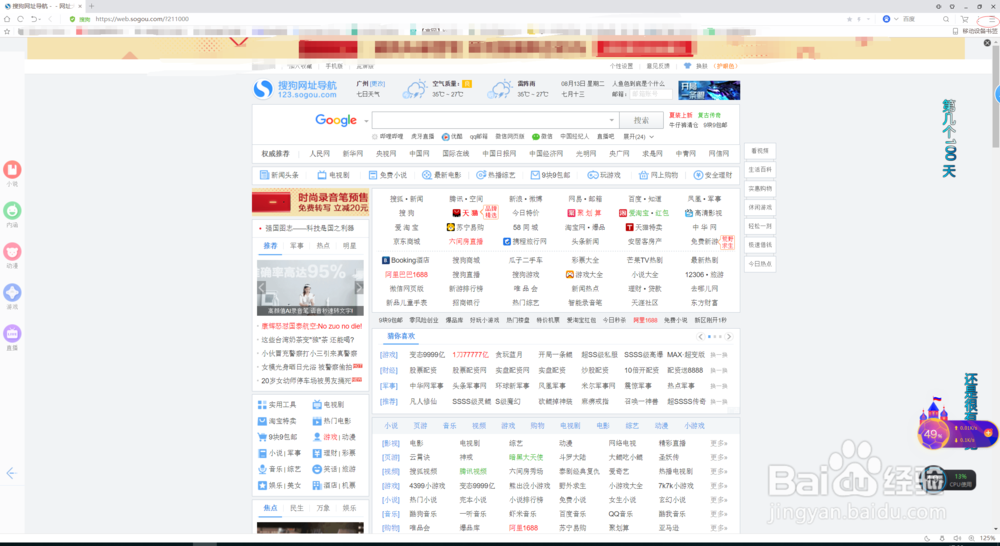Open the 阿里巴巴1688 link
This screenshot has height=546, width=1000.
(406, 275)
